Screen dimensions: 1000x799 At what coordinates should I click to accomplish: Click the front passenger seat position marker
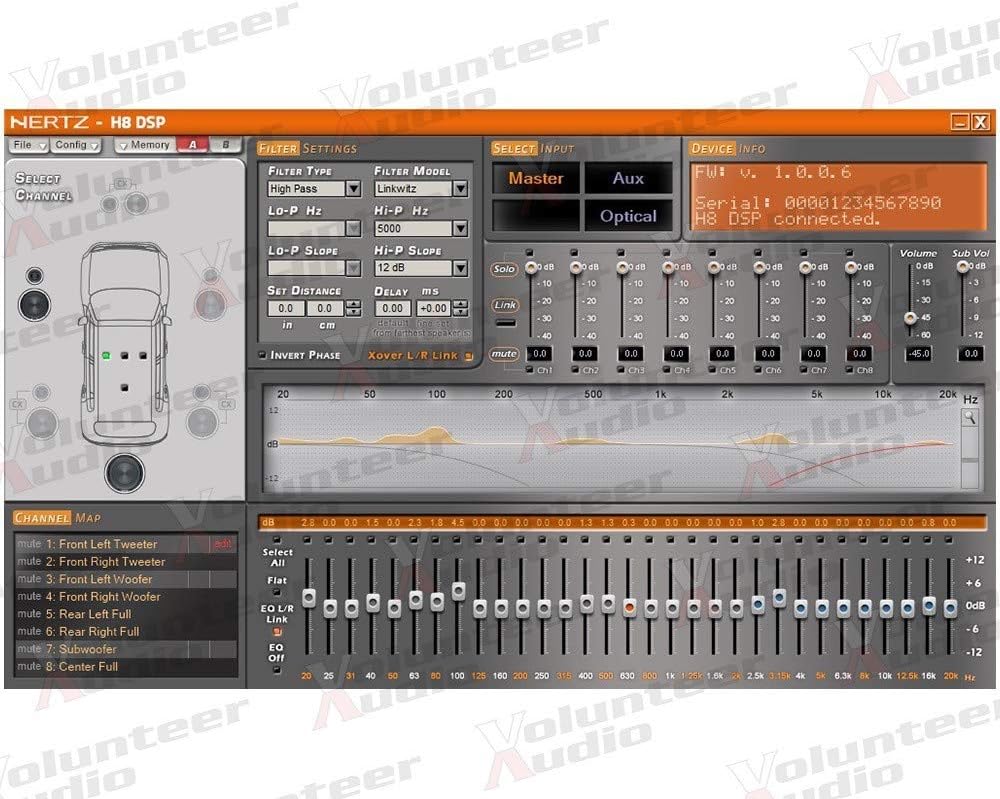coord(143,355)
